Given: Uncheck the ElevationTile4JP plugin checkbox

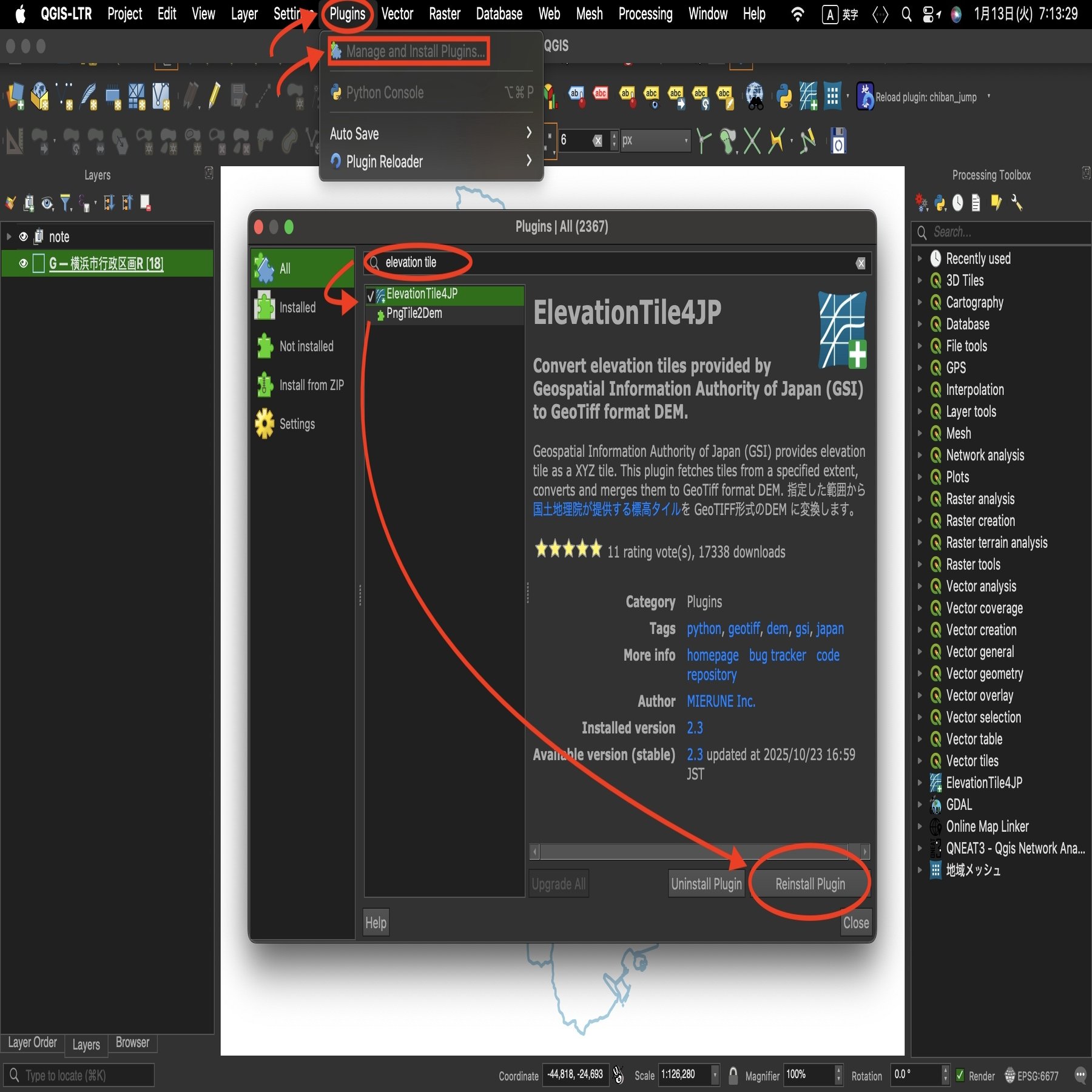Looking at the screenshot, I should coord(371,295).
